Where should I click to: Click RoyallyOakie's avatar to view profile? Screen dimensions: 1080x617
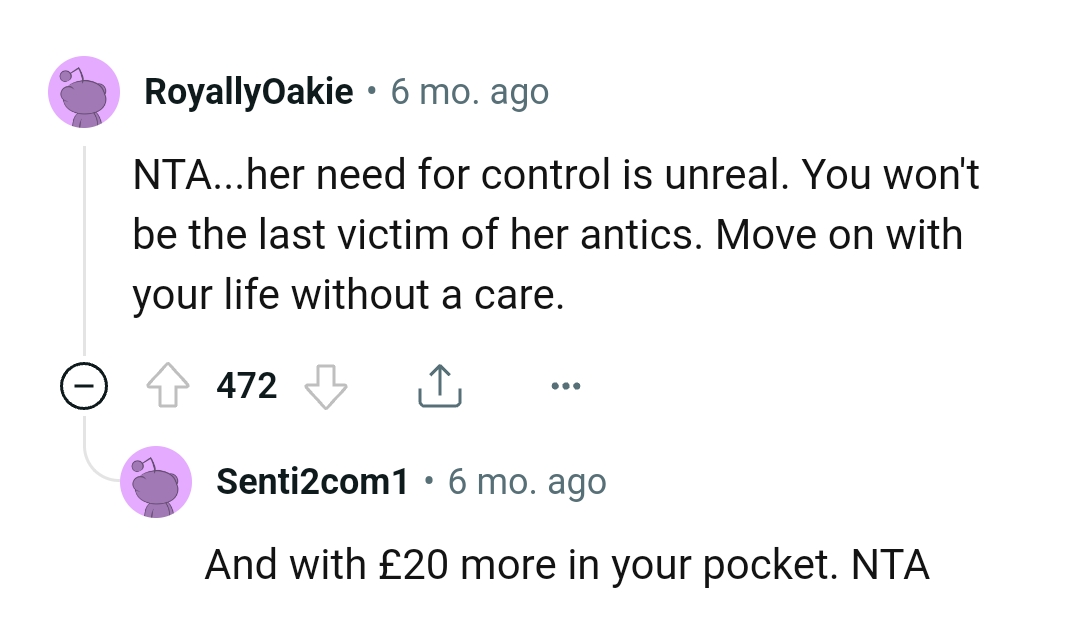[84, 91]
